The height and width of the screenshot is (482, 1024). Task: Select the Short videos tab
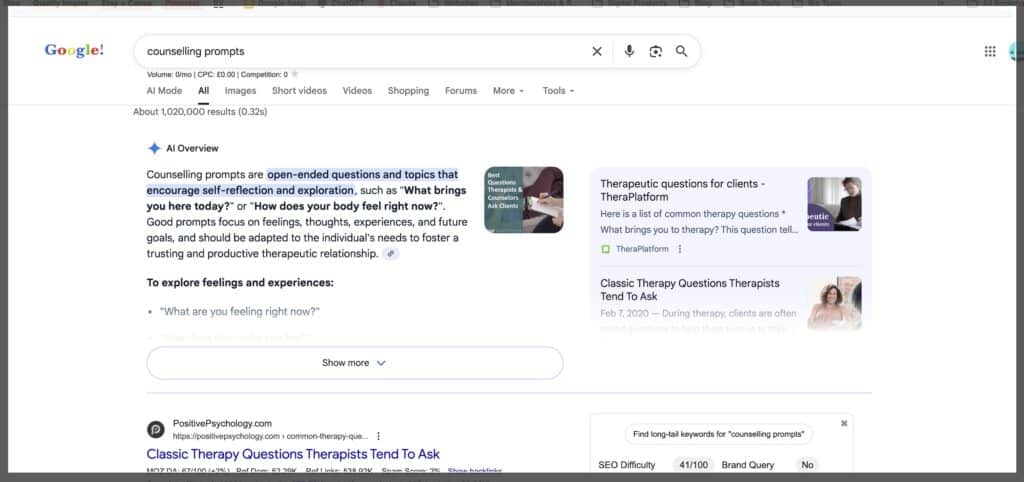(299, 91)
